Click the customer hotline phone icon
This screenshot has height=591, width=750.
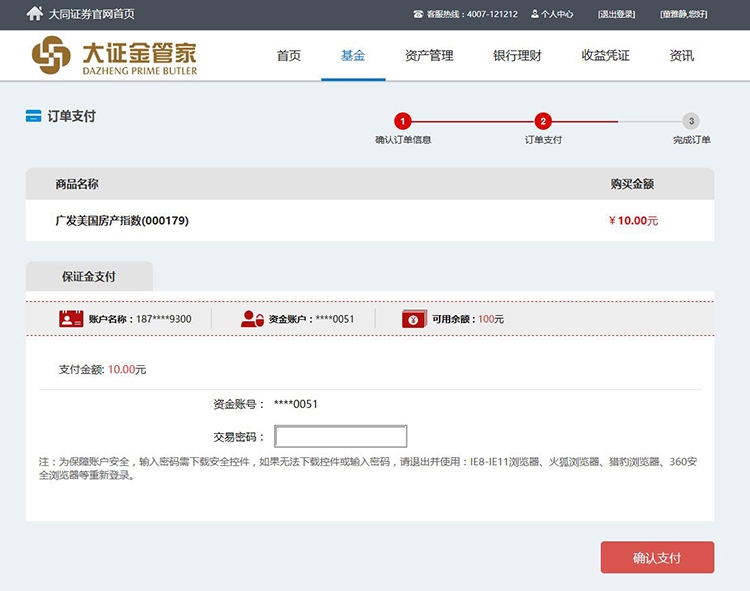pyautogui.click(x=418, y=14)
